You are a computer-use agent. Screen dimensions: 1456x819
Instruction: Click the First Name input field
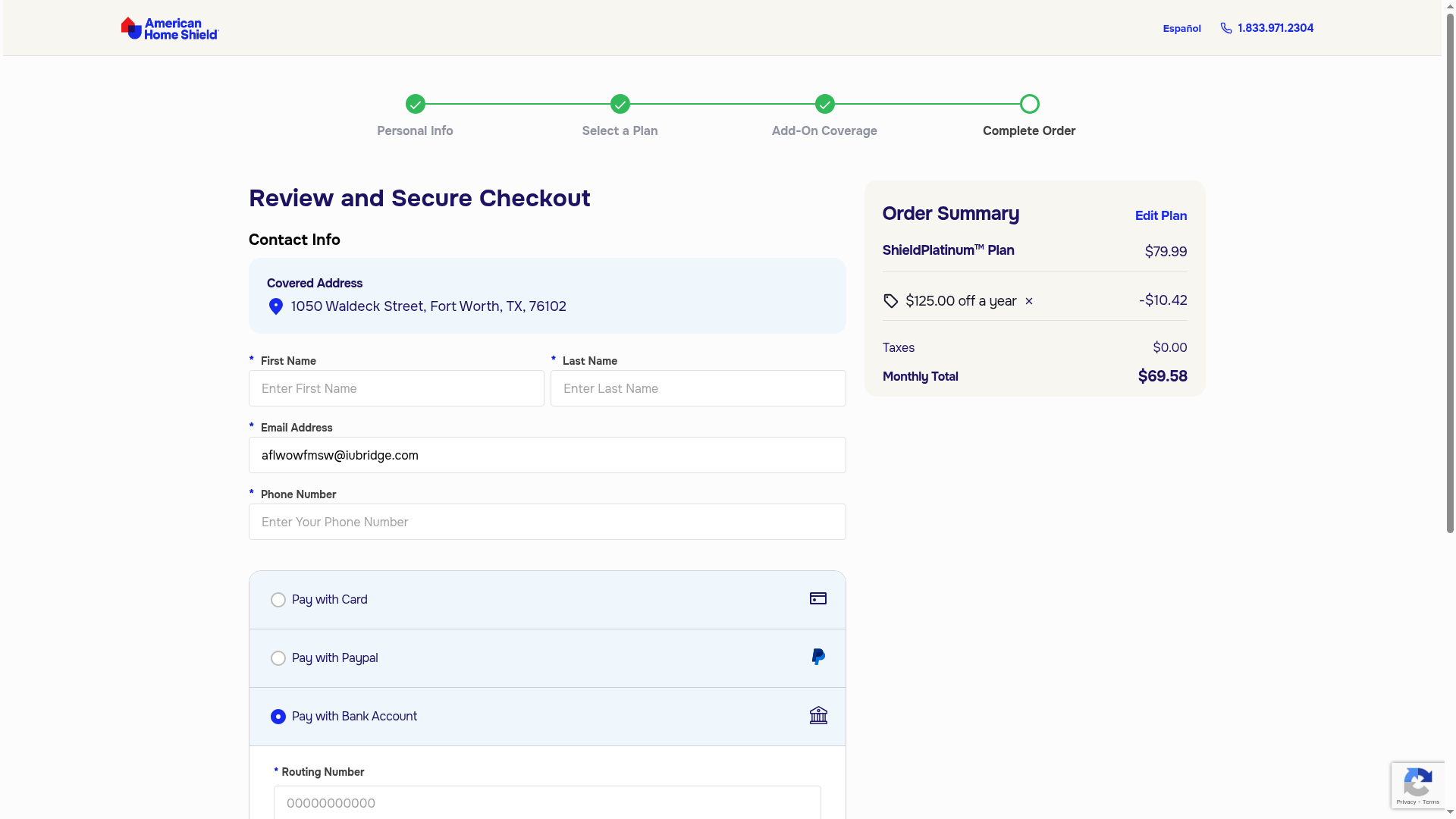coord(397,388)
